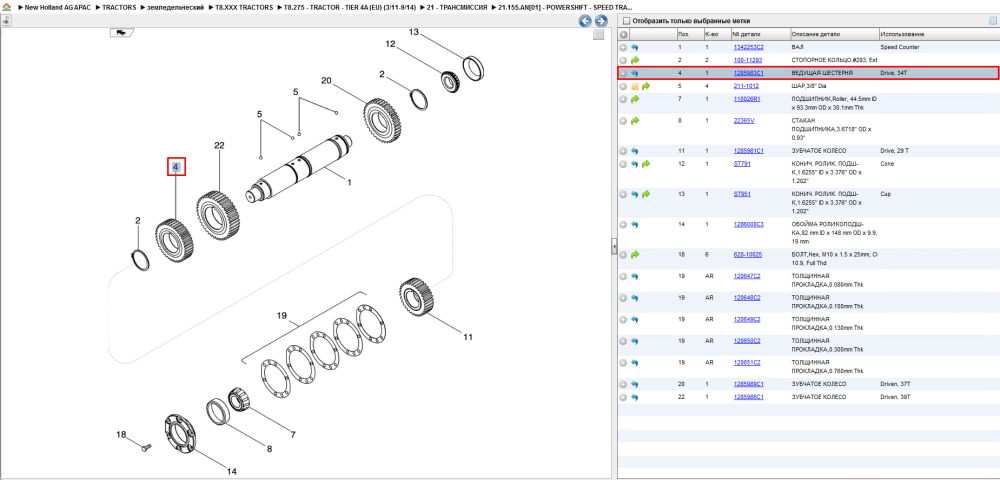Click the green arrow for part 118026R1
The image size is (1000, 480).
pos(635,99)
